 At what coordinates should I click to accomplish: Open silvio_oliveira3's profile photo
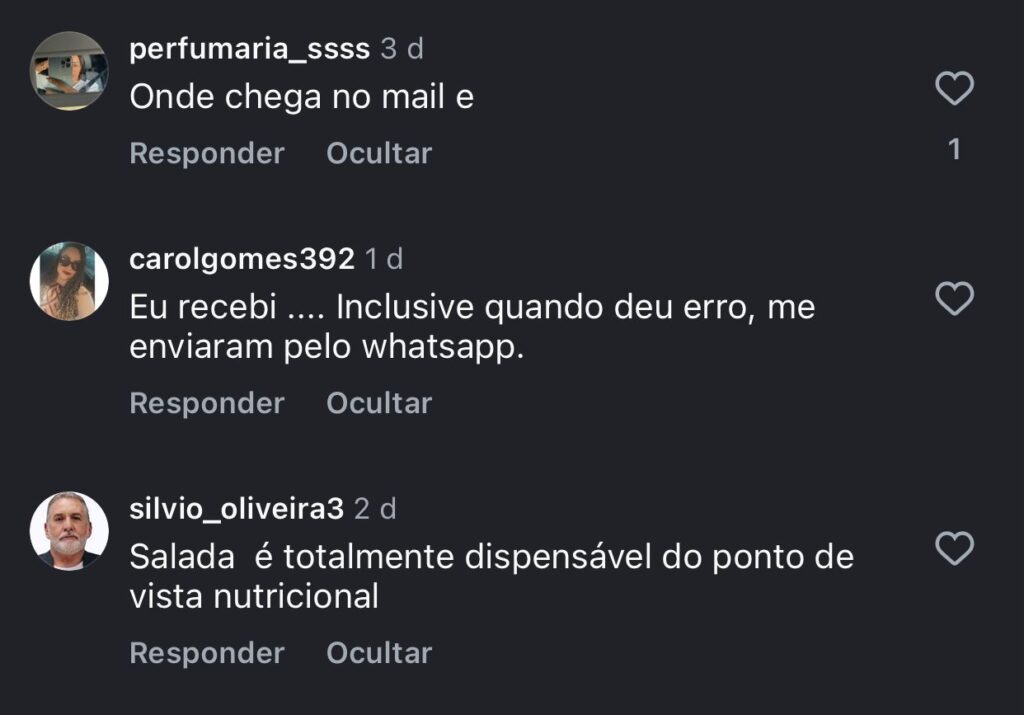(x=69, y=530)
